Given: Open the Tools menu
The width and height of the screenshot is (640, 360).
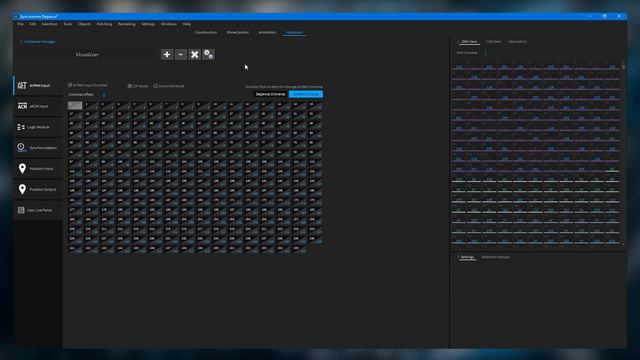Looking at the screenshot, I should tap(68, 24).
